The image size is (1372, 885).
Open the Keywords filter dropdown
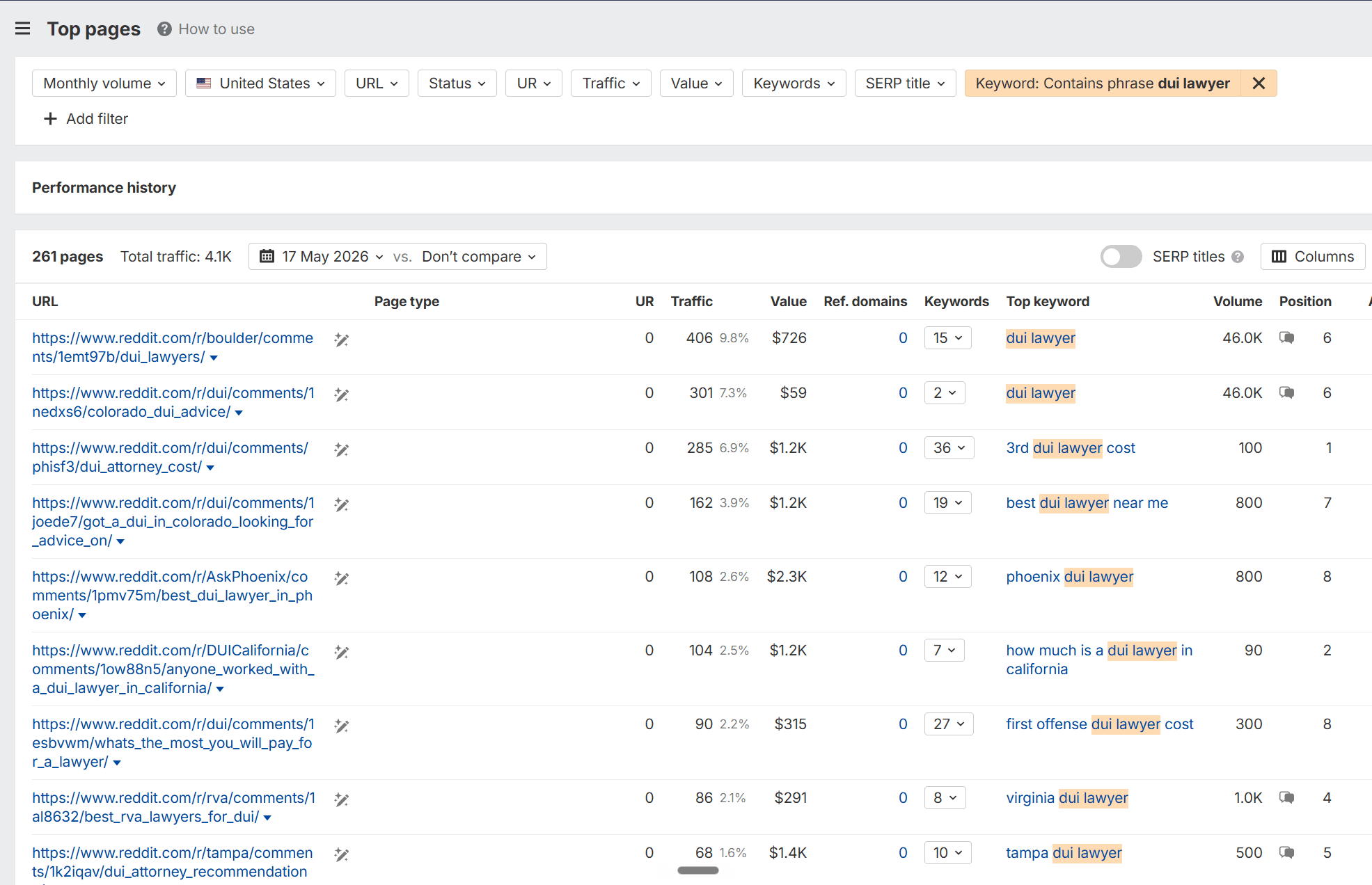(x=794, y=83)
